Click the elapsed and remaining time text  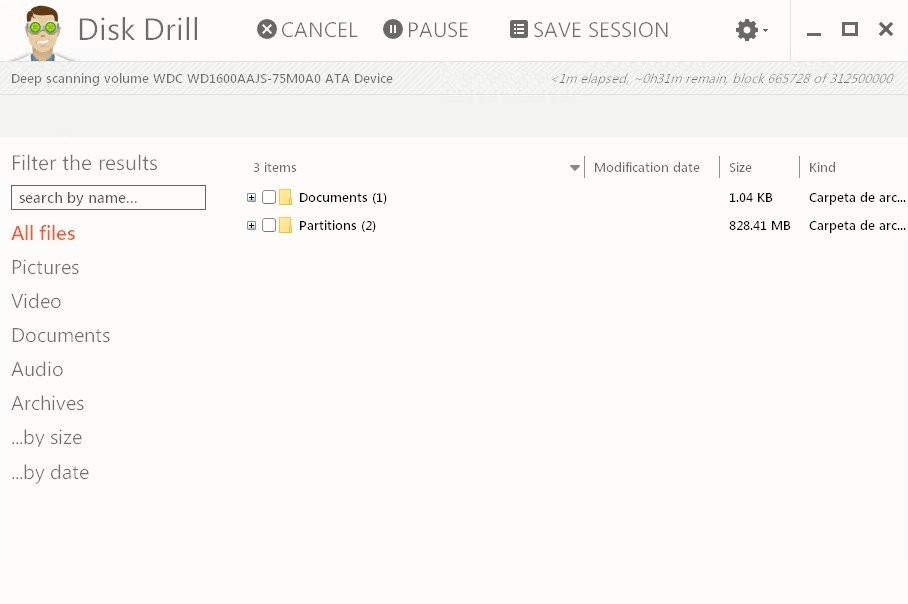point(722,78)
